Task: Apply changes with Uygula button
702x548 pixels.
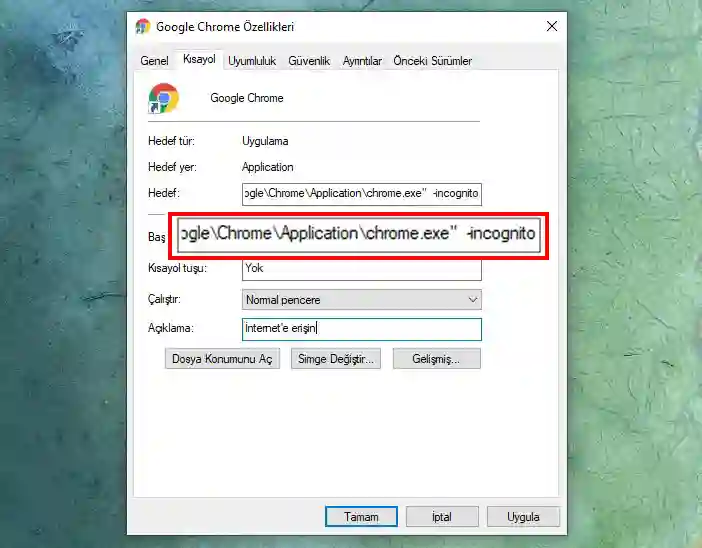Action: [523, 517]
